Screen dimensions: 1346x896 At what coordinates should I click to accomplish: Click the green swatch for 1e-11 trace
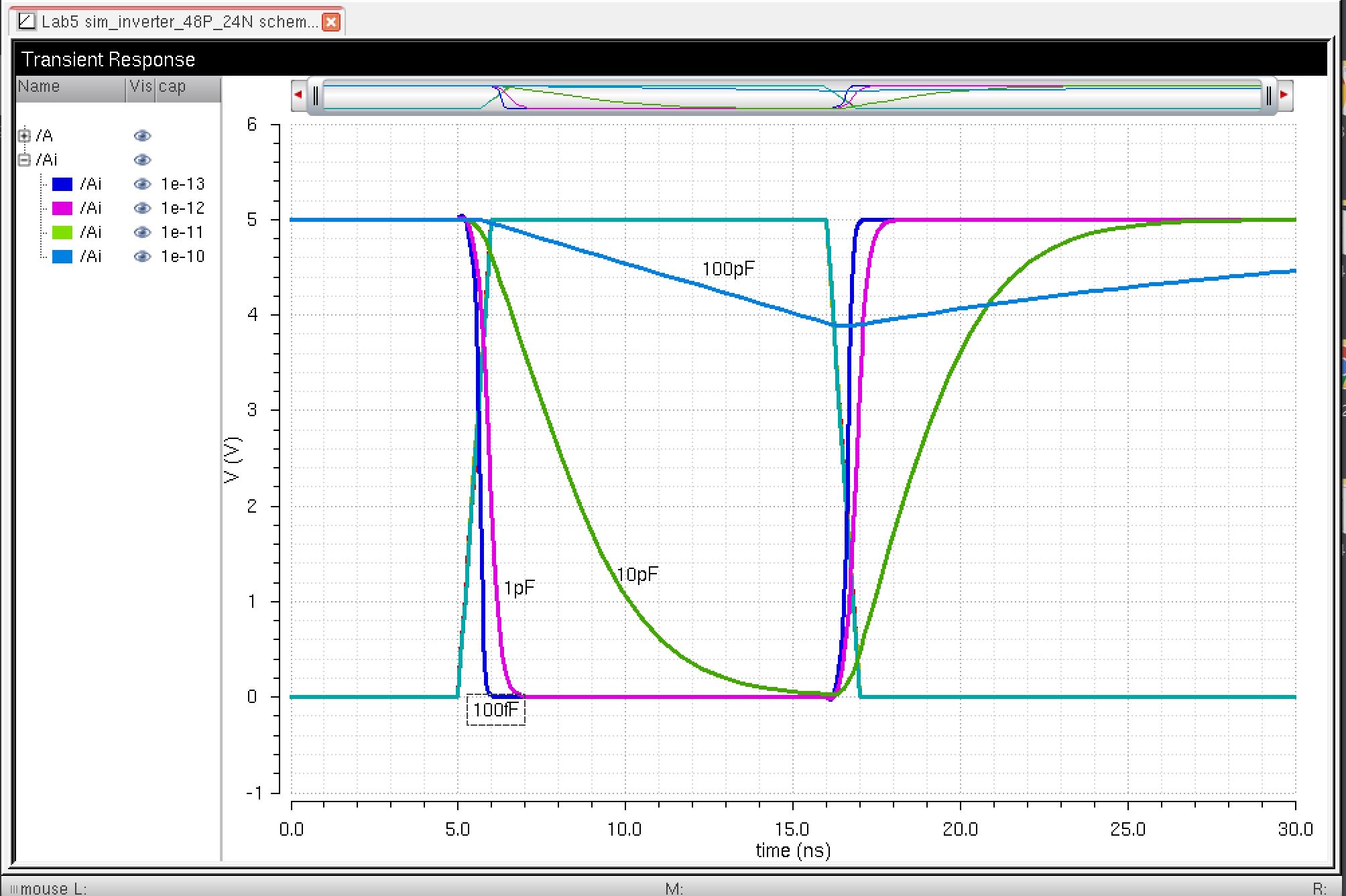click(x=62, y=233)
